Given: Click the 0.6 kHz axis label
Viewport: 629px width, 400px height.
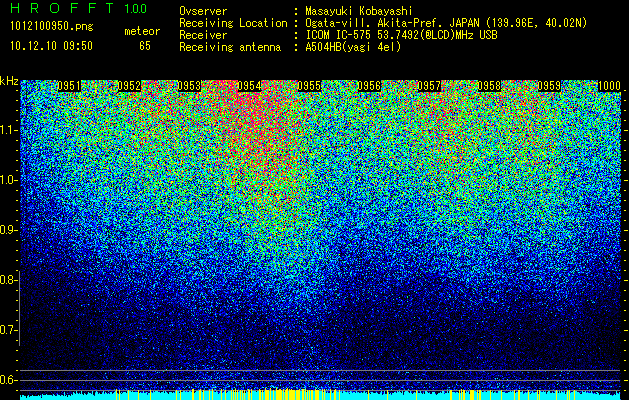Looking at the screenshot, I should pos(8,380).
